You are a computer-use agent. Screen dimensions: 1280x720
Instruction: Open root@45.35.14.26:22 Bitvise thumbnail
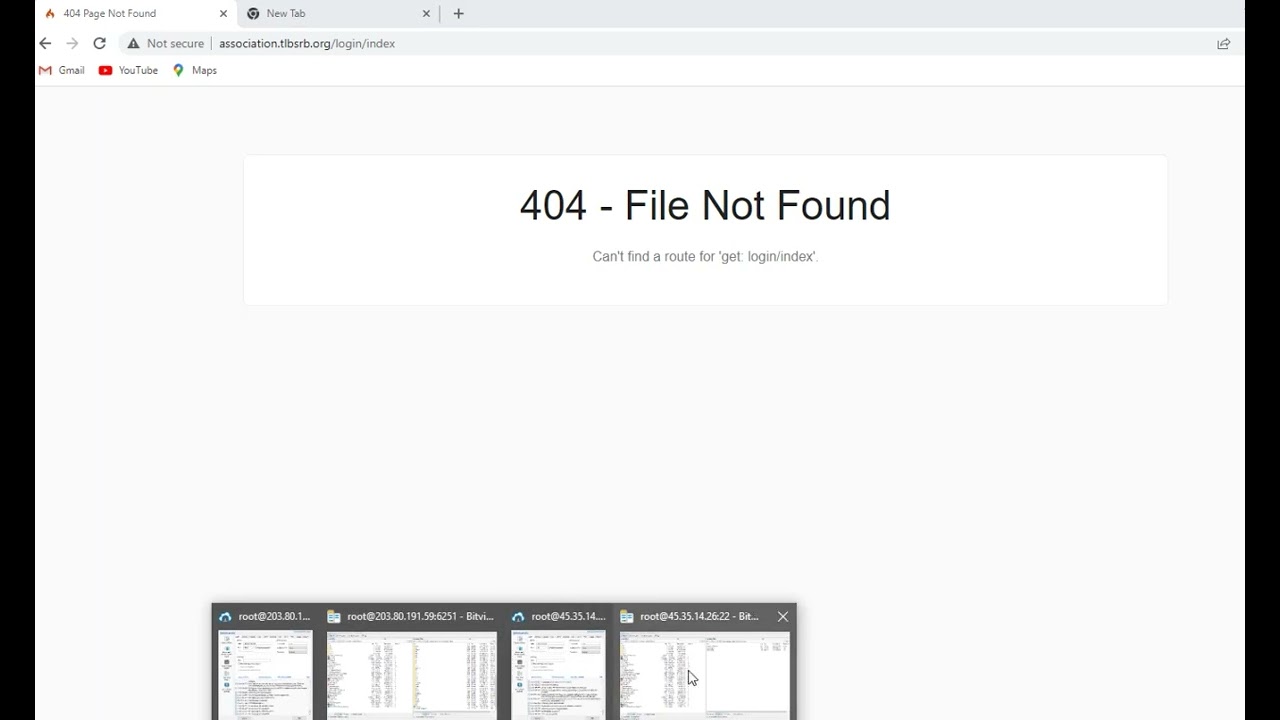(x=704, y=672)
